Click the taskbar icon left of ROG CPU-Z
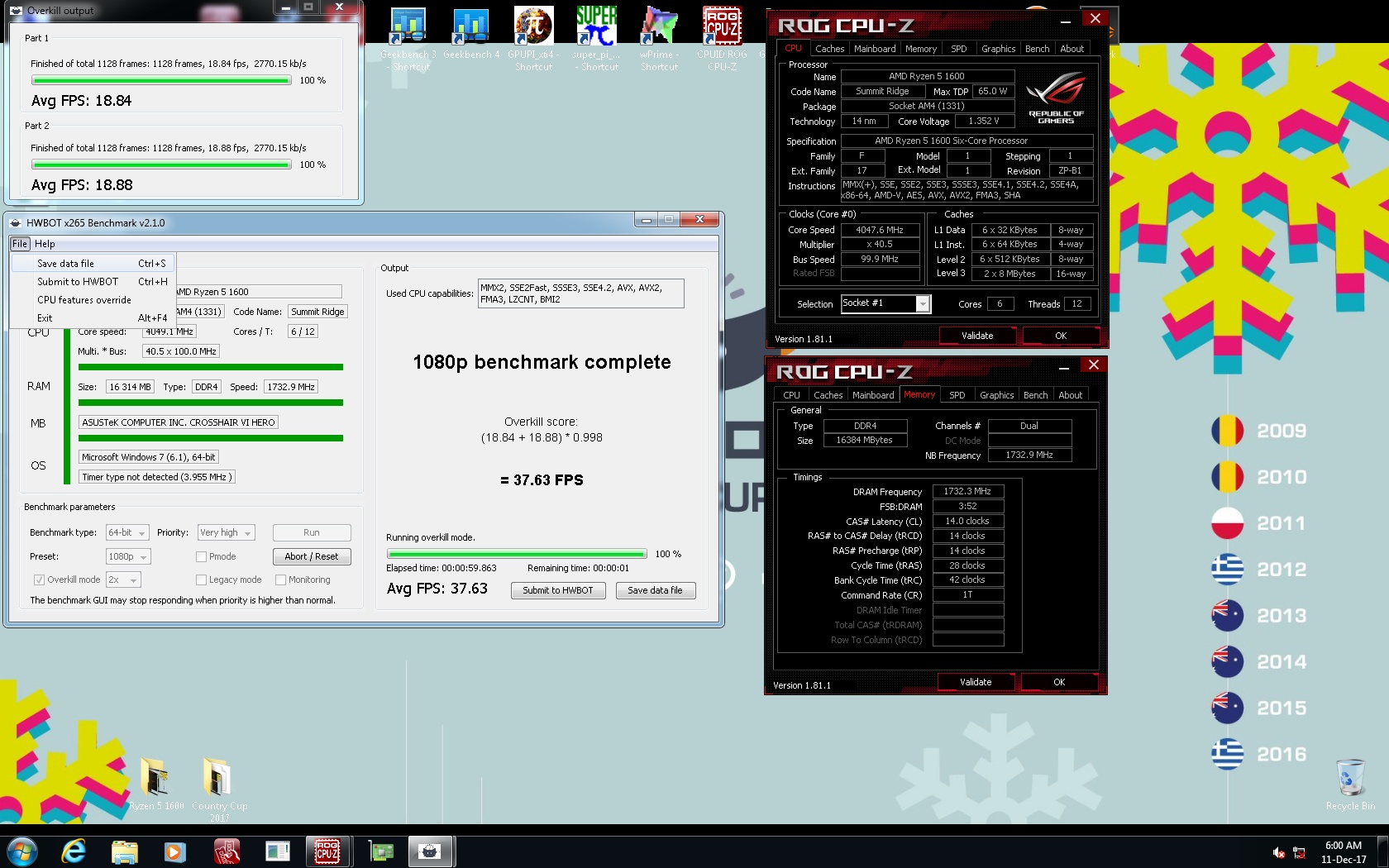The width and height of the screenshot is (1389, 868). point(277,851)
